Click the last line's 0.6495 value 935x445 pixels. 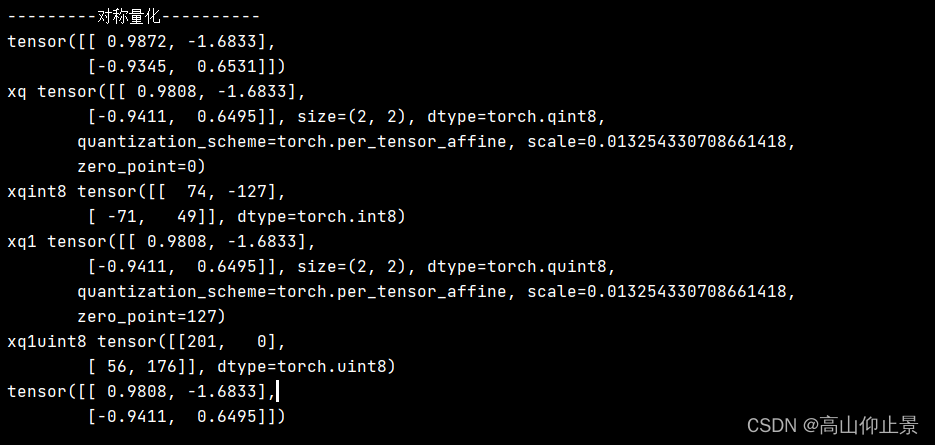217,417
